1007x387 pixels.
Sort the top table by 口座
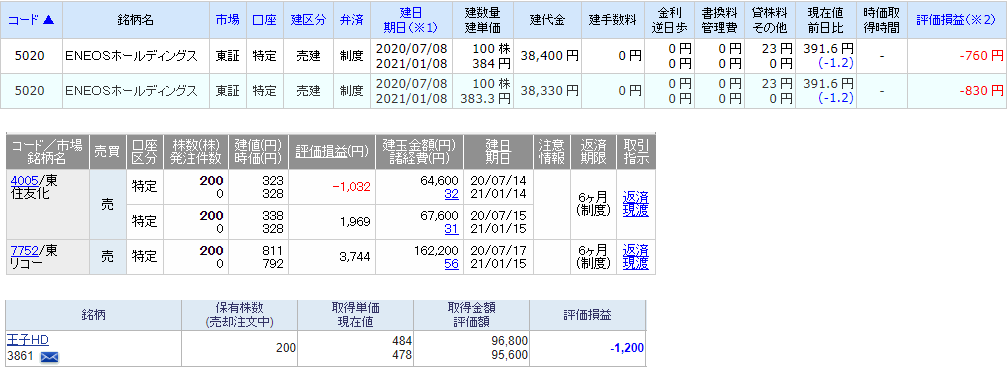click(x=264, y=20)
